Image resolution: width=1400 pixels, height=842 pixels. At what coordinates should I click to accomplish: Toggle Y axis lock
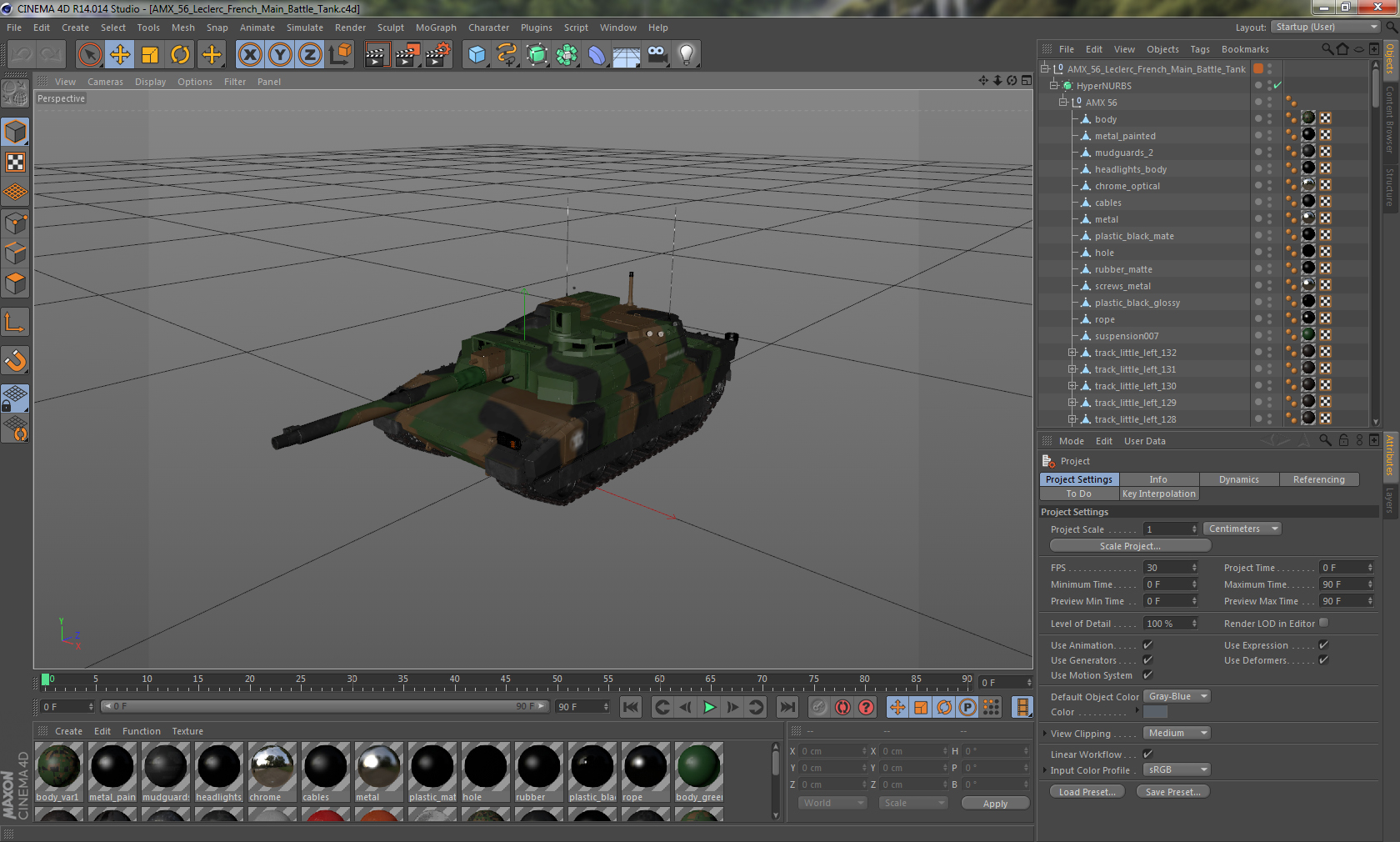(x=280, y=55)
